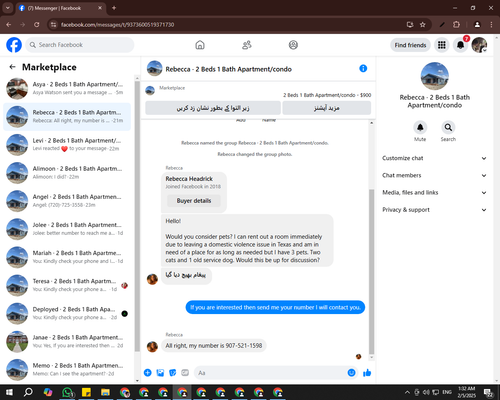This screenshot has width=500, height=400.
Task: Expand Customize chat section
Action: tap(434, 158)
